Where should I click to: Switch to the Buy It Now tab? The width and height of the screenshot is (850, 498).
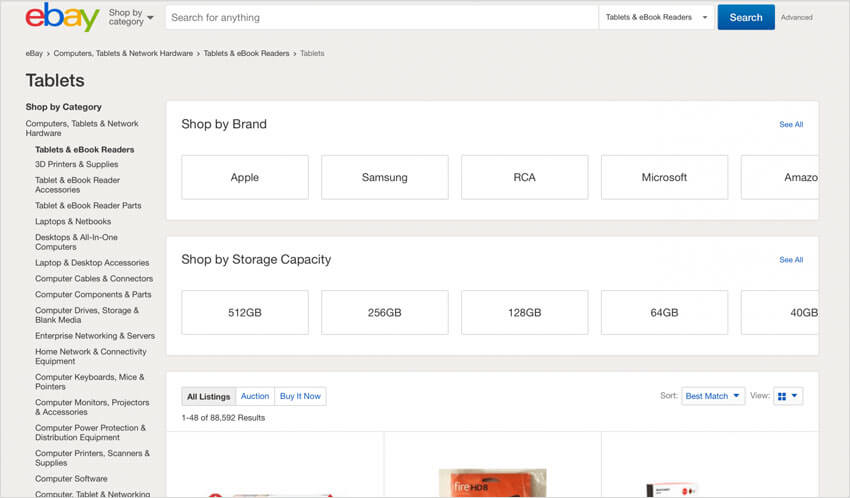point(300,396)
